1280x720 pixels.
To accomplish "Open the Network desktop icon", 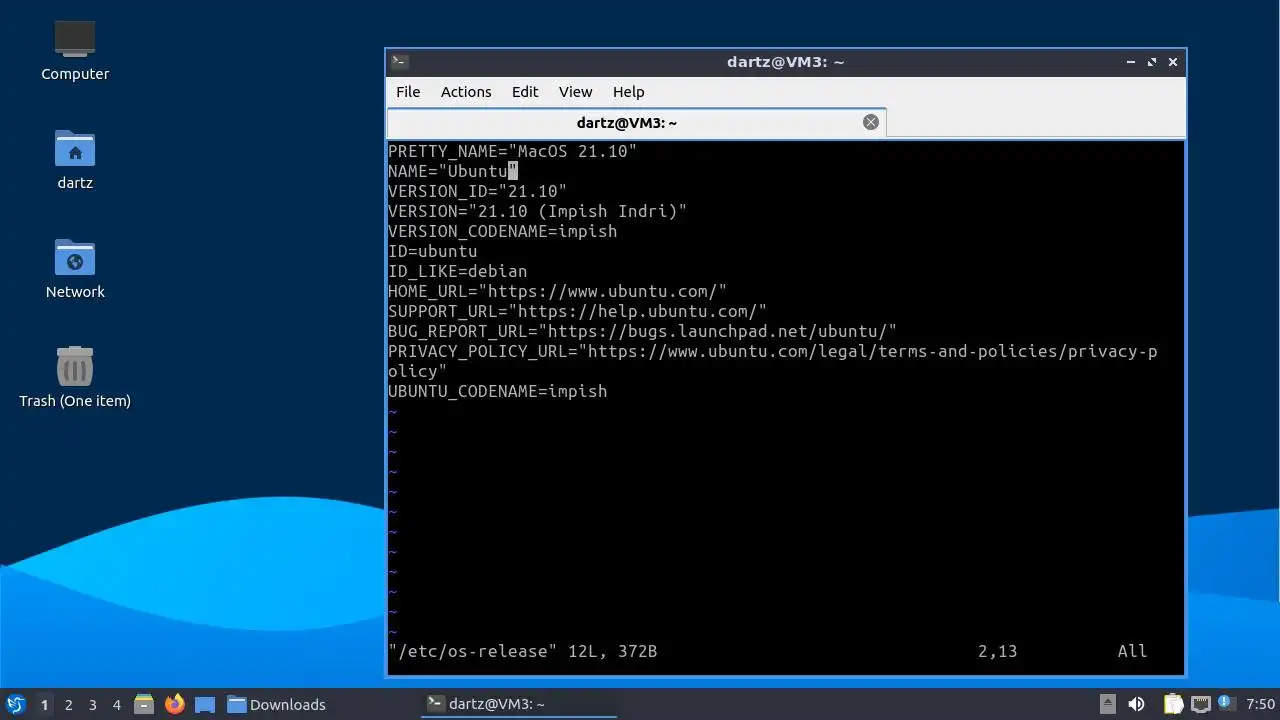I will pyautogui.click(x=75, y=268).
